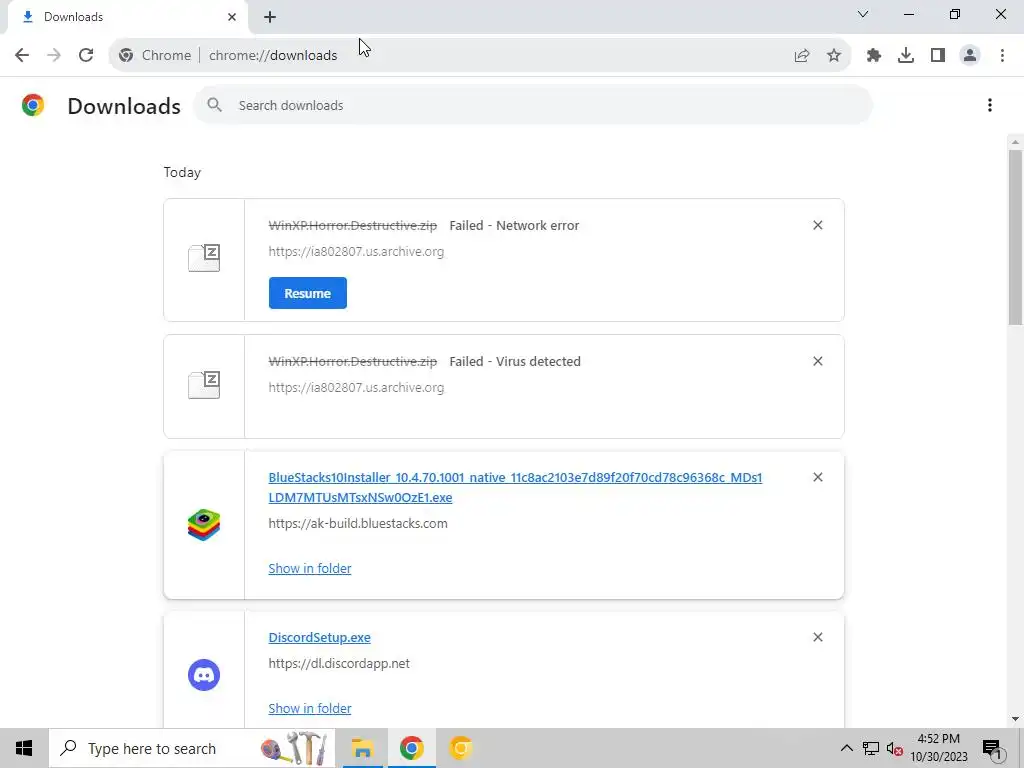
Task: Remove the Network error download entry
Action: [818, 225]
